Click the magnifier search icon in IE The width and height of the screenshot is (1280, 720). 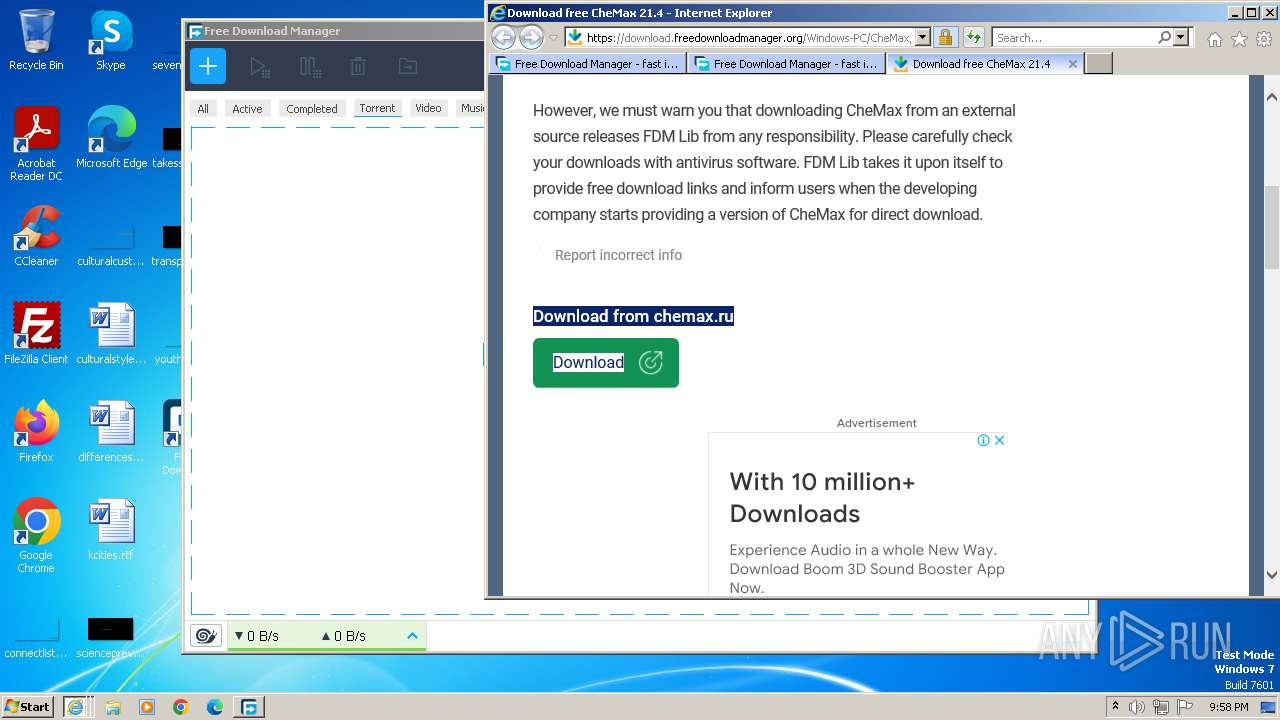(1164, 38)
